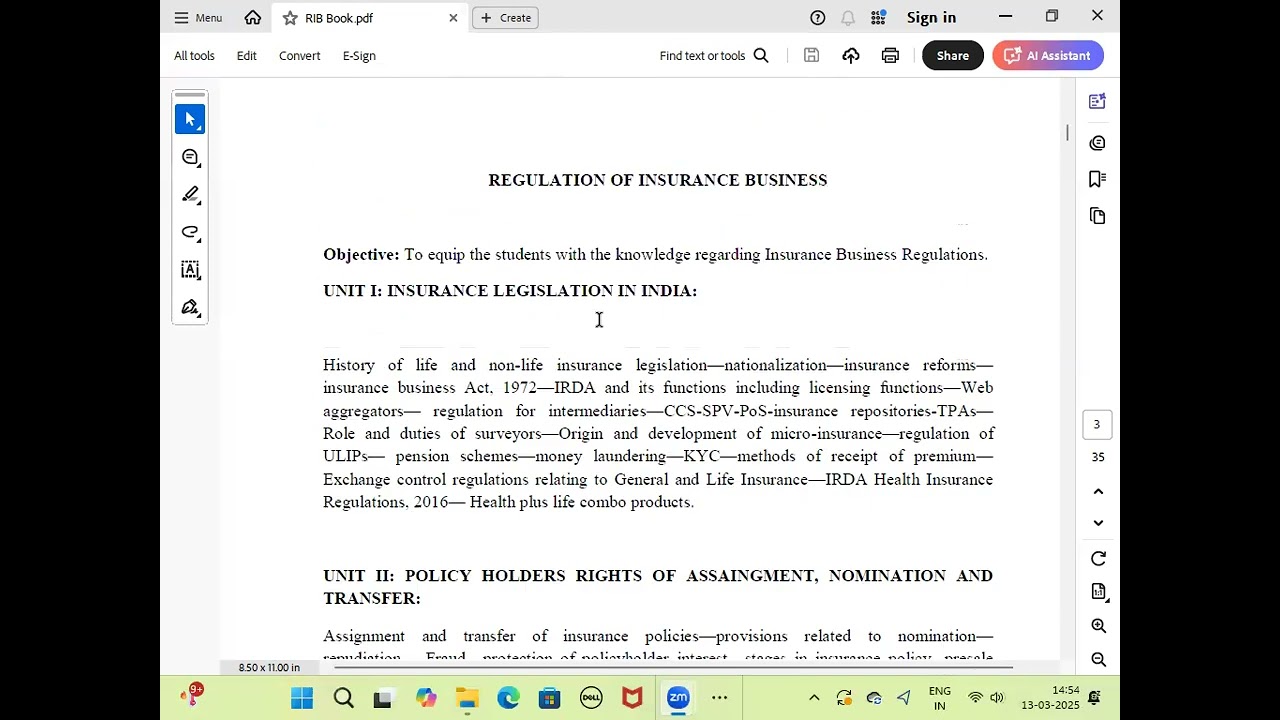Click the current page number box
Image resolution: width=1280 pixels, height=720 pixels.
coord(1096,425)
